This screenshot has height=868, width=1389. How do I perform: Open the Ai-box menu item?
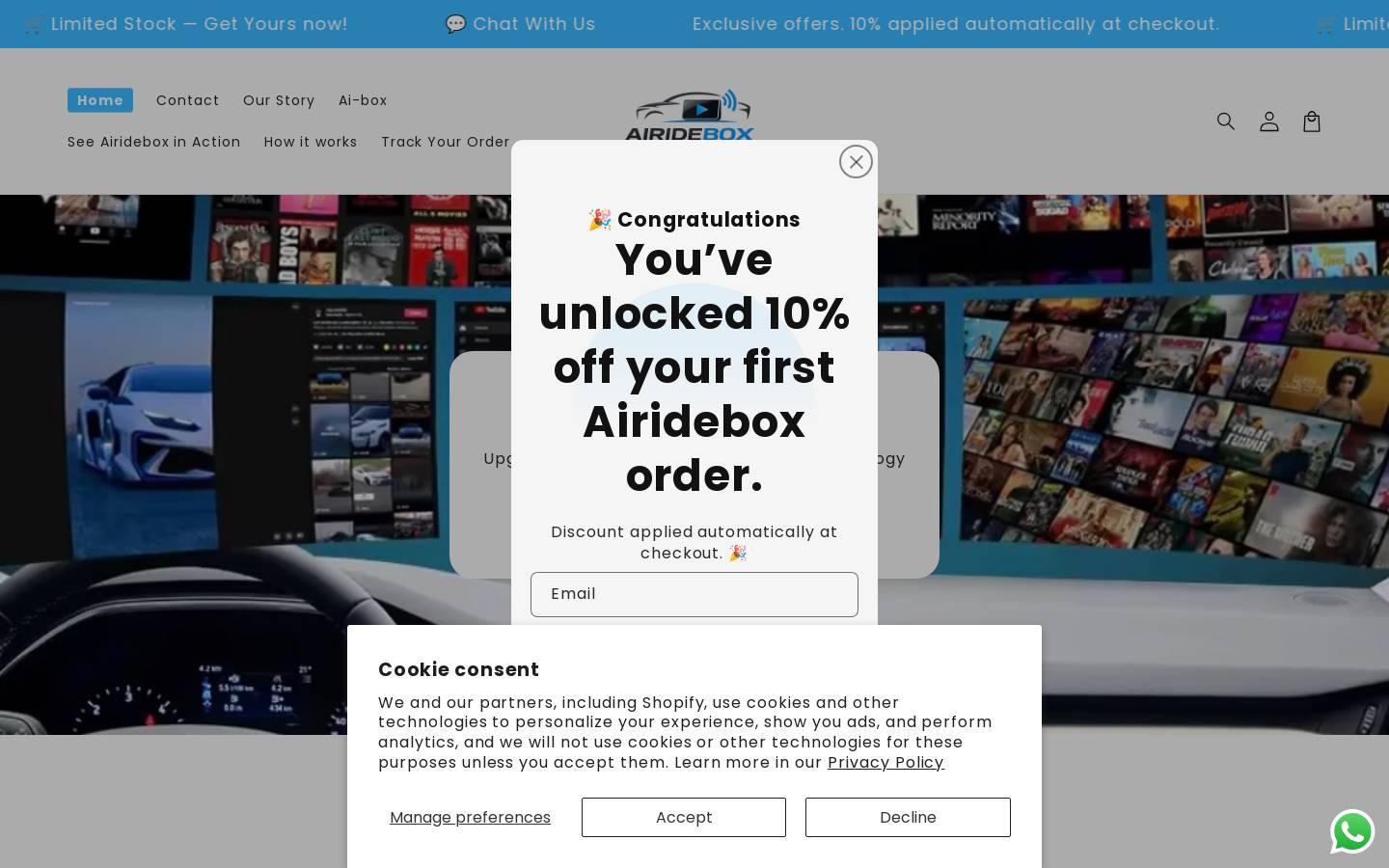(363, 100)
